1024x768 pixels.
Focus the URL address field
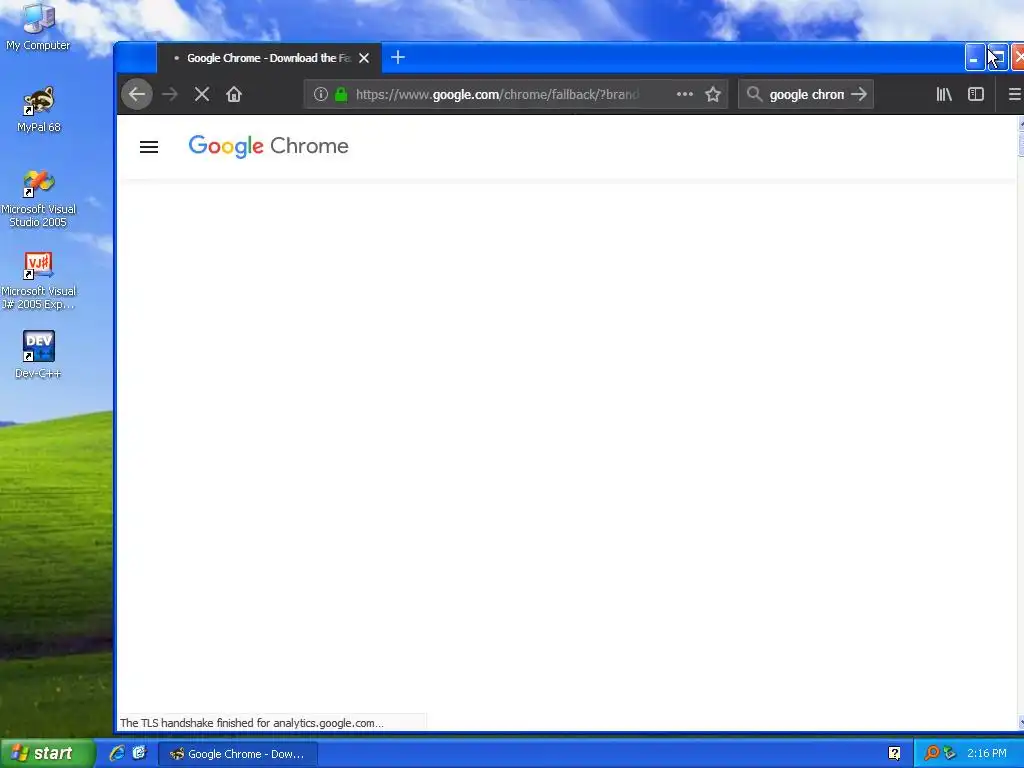click(513, 95)
